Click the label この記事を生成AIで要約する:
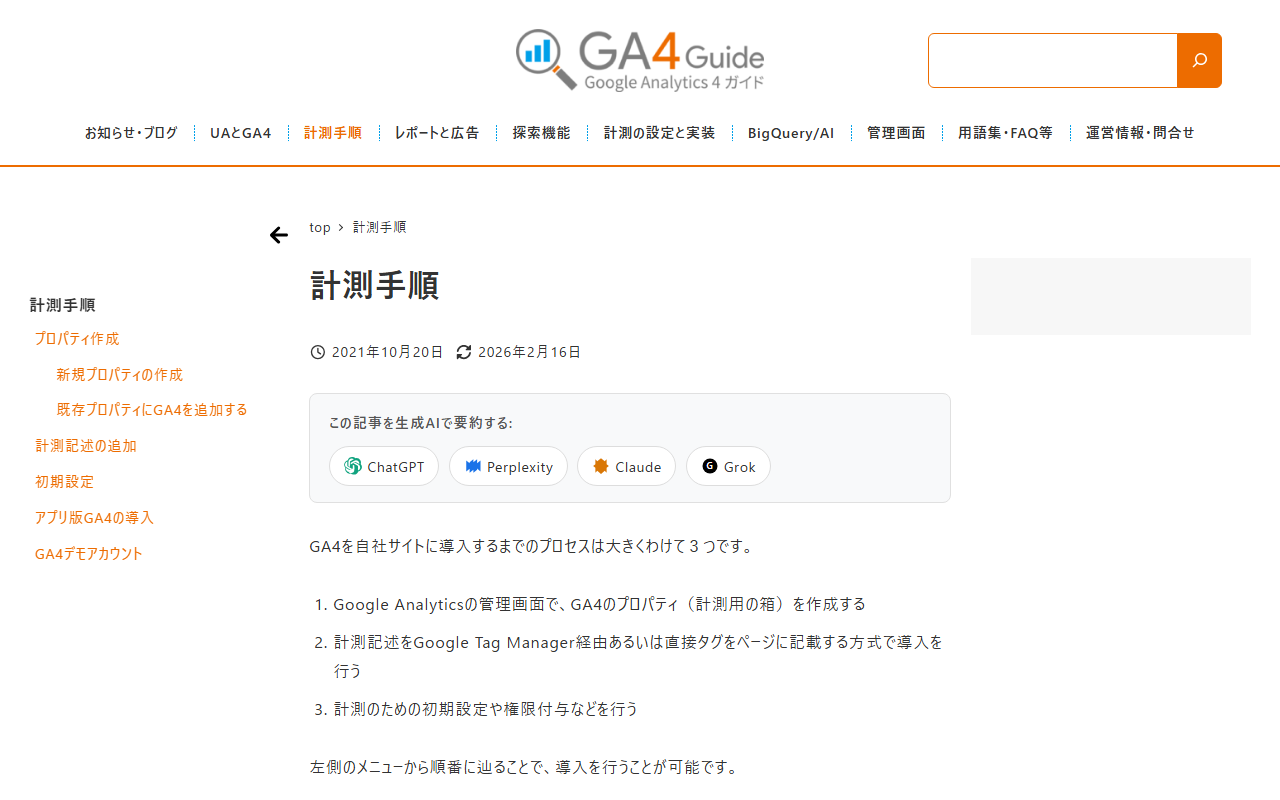1280x800 pixels. tap(421, 423)
